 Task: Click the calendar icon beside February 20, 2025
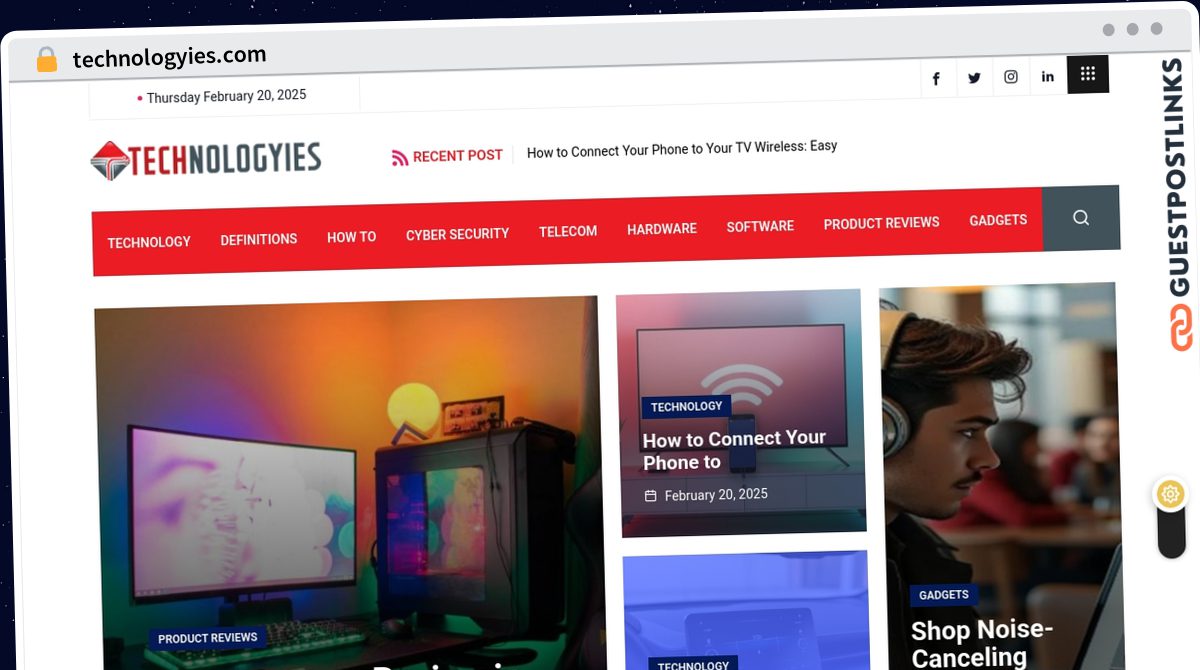click(650, 496)
